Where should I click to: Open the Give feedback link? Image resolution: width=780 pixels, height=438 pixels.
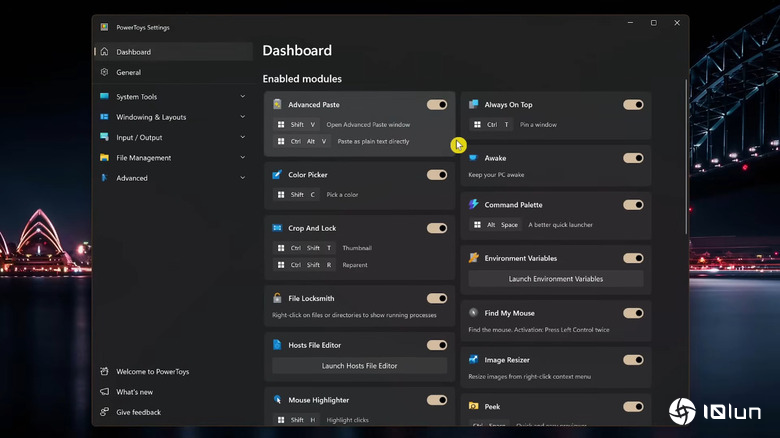pyautogui.click(x=138, y=412)
